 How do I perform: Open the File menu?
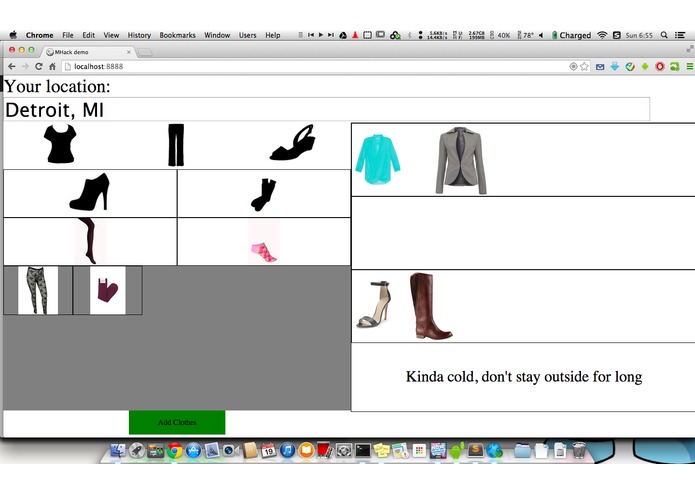[x=68, y=35]
